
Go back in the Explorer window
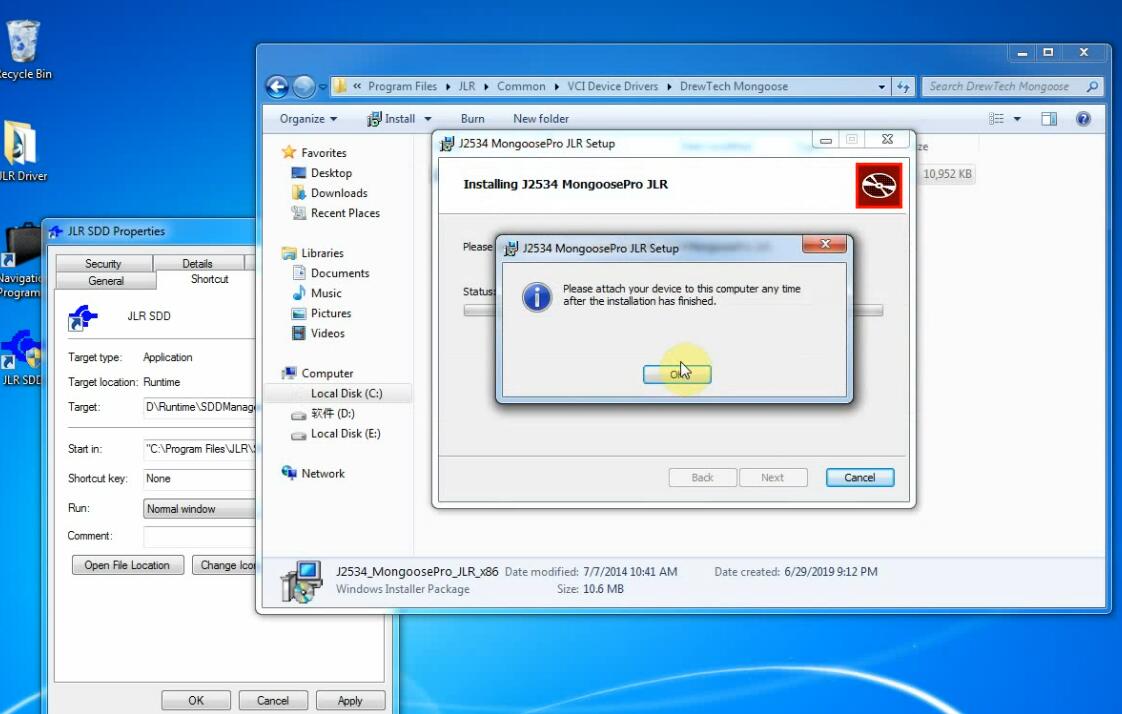[x=278, y=87]
